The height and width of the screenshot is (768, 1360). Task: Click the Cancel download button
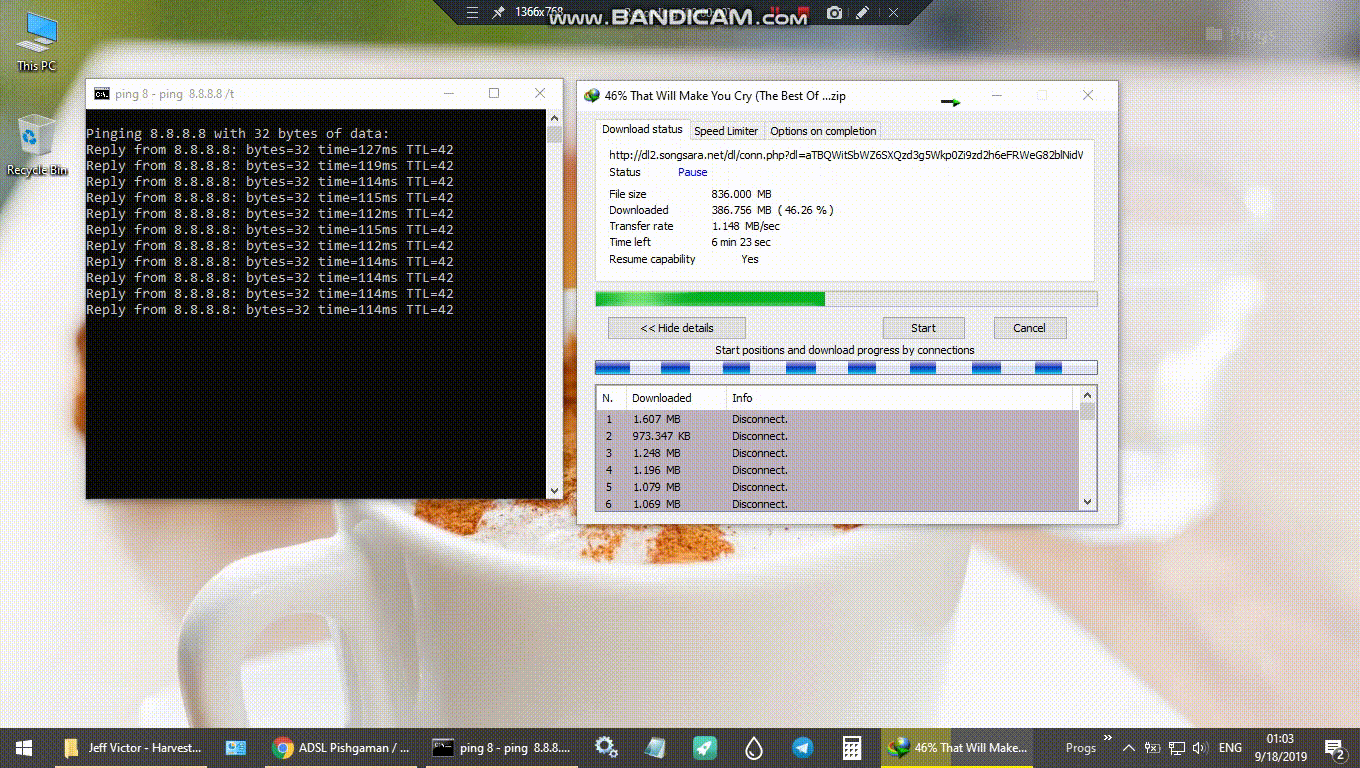[1029, 328]
